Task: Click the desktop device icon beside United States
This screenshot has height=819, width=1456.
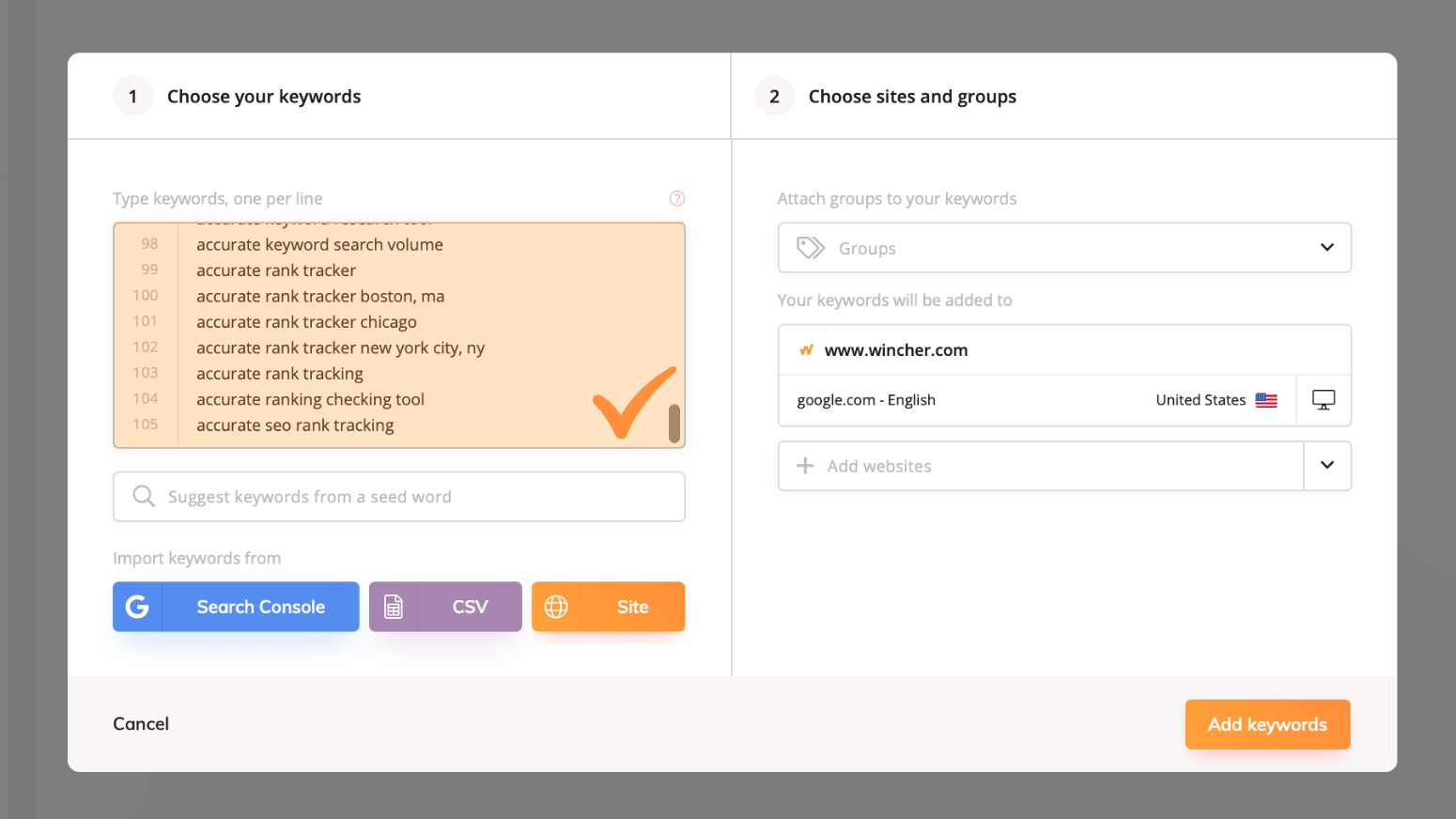Action: [1324, 399]
